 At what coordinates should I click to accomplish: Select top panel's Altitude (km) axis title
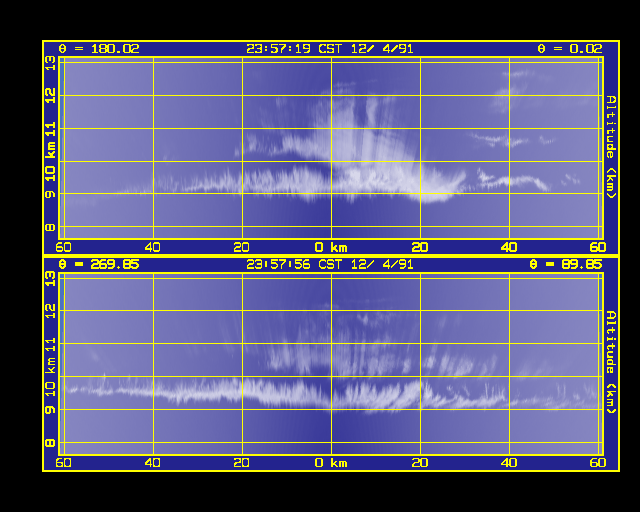click(611, 147)
